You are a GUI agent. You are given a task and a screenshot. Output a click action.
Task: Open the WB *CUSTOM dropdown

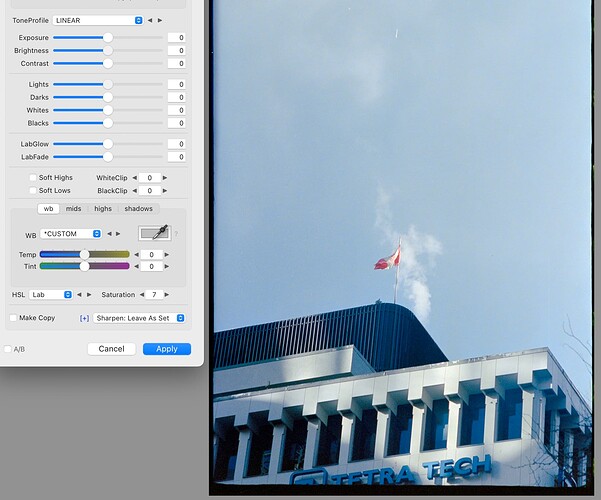coord(71,234)
